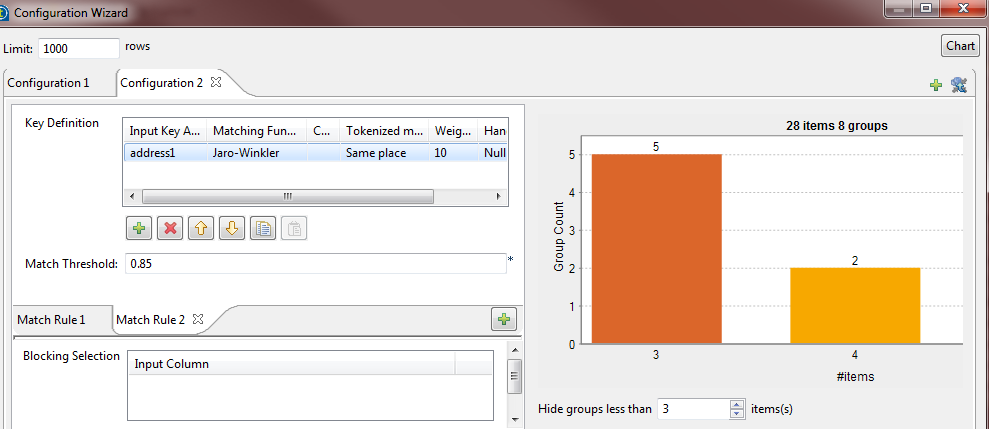This screenshot has width=989, height=429.
Task: Click the orange bar for 3 items
Action: click(x=656, y=248)
